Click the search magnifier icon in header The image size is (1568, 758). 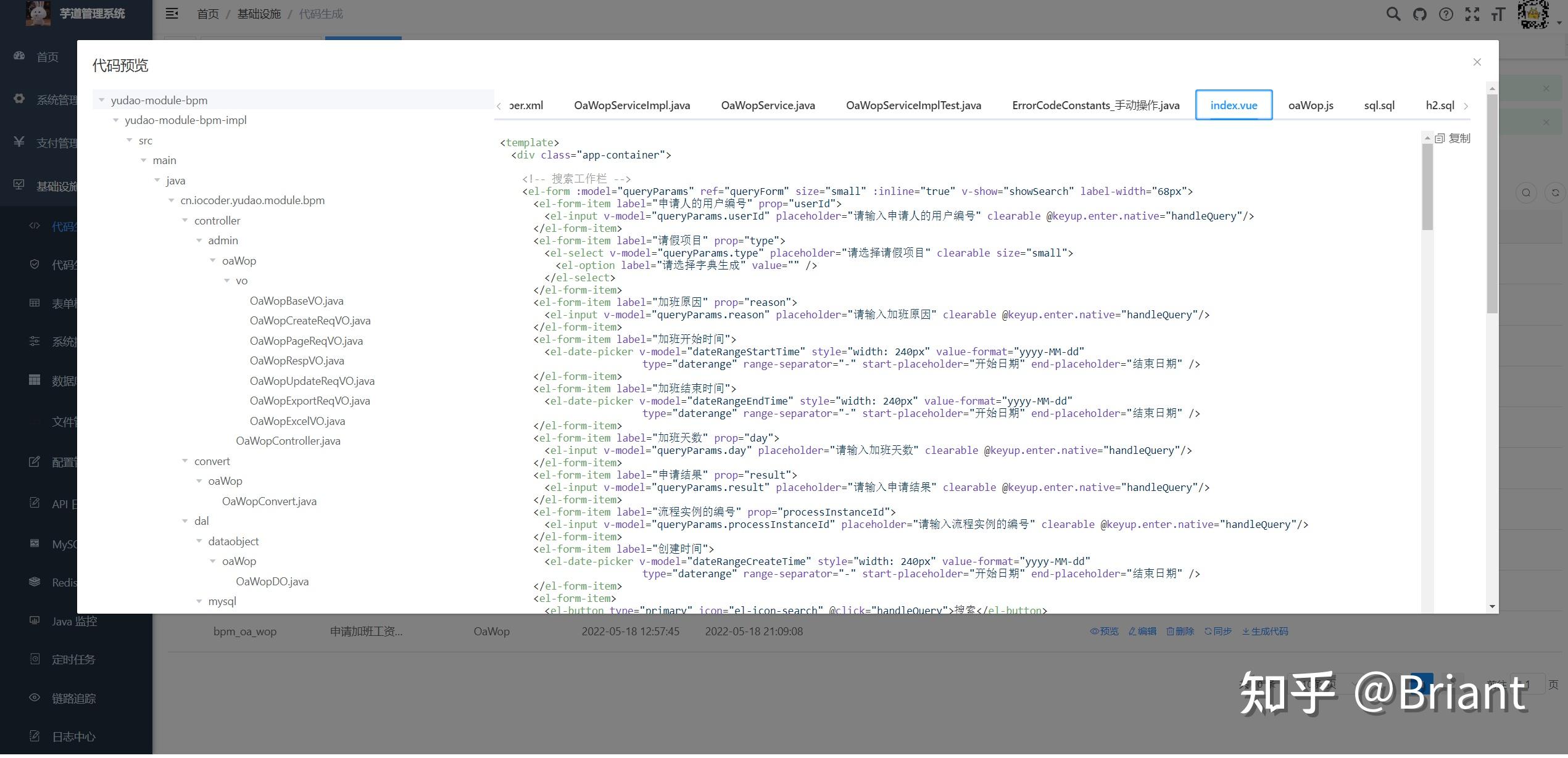tap(1393, 14)
